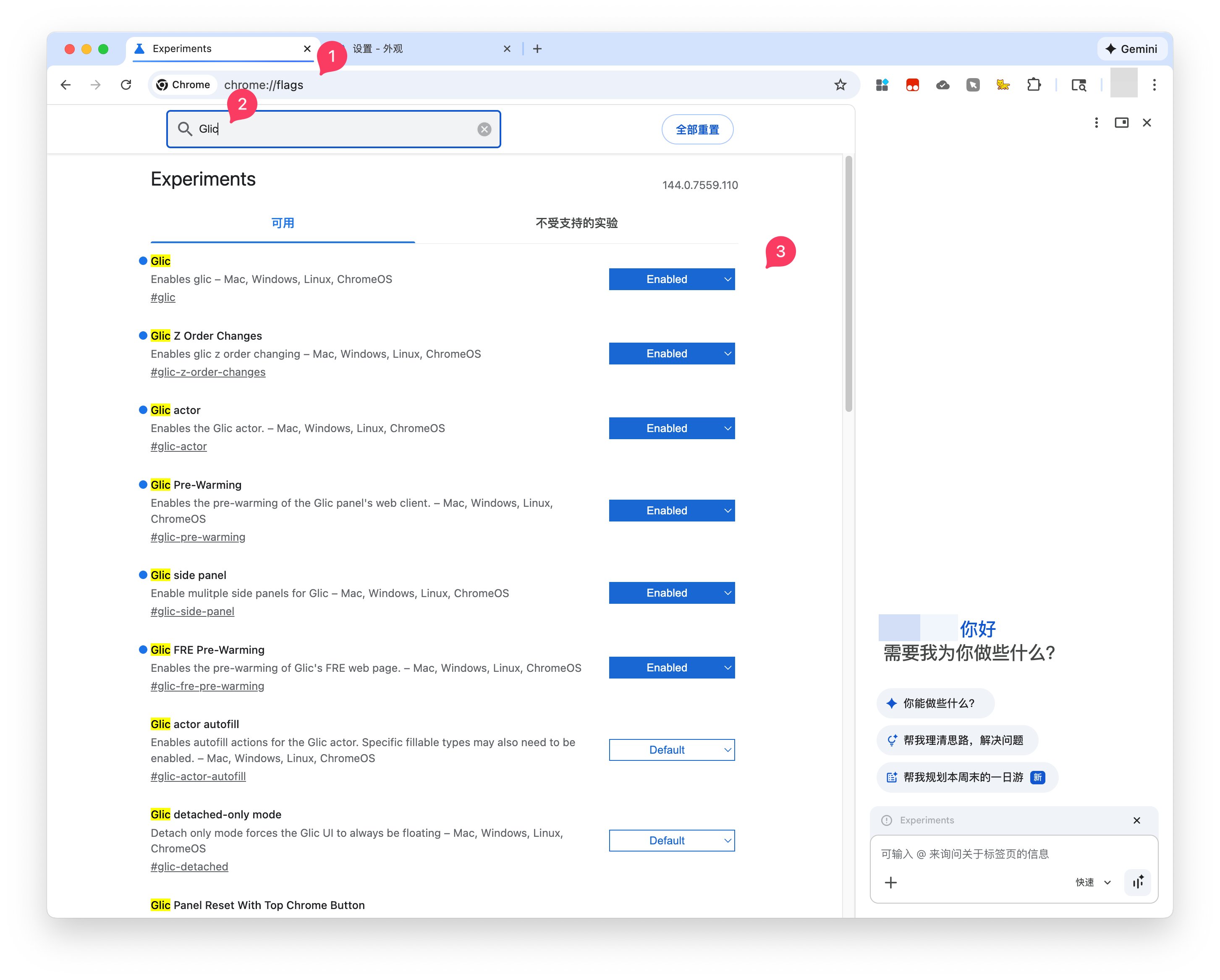Click the red extension icon in toolbar
1220x980 pixels.
(x=912, y=85)
